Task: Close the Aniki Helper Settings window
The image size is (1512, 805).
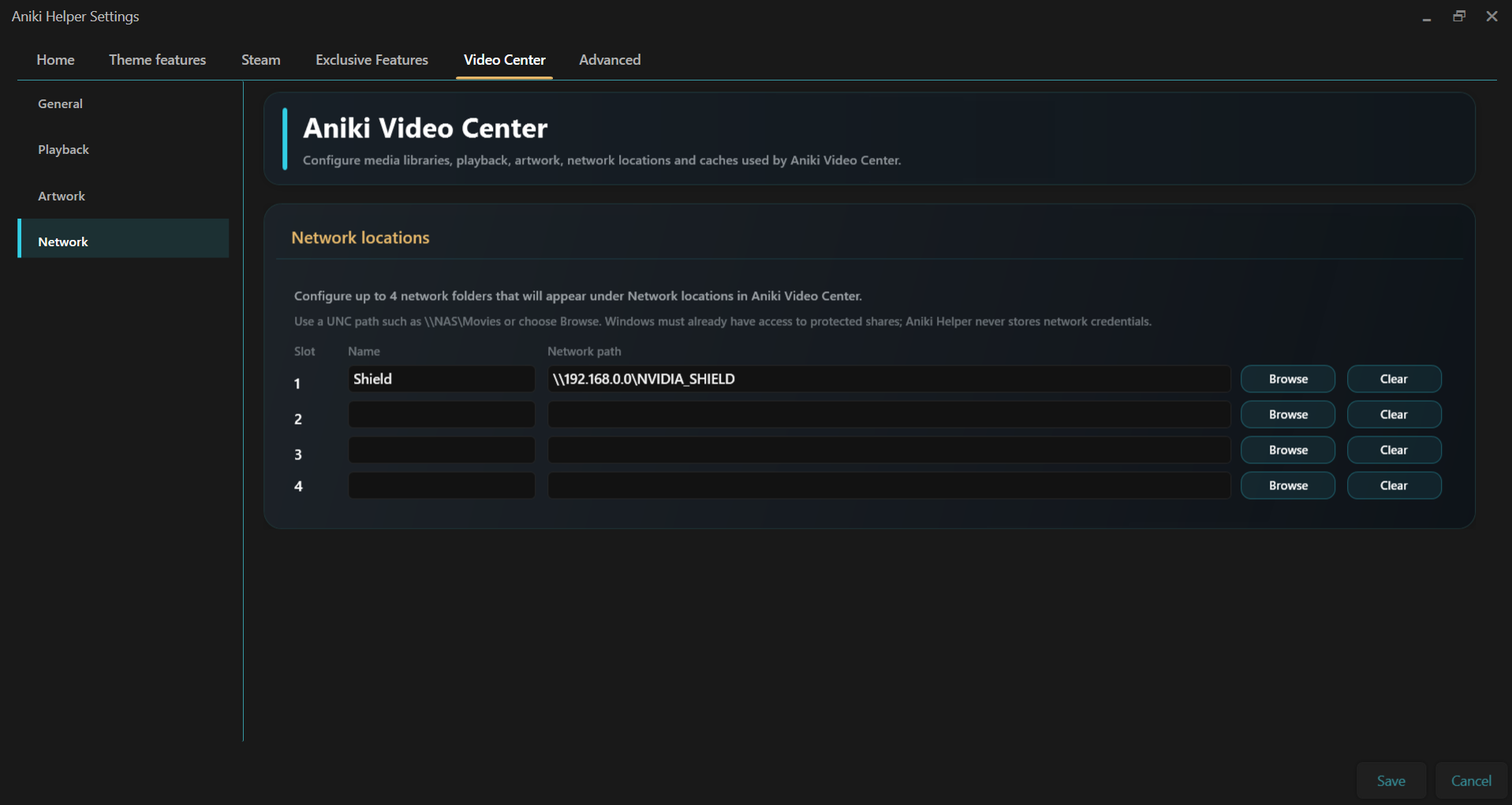Action: pyautogui.click(x=1491, y=17)
